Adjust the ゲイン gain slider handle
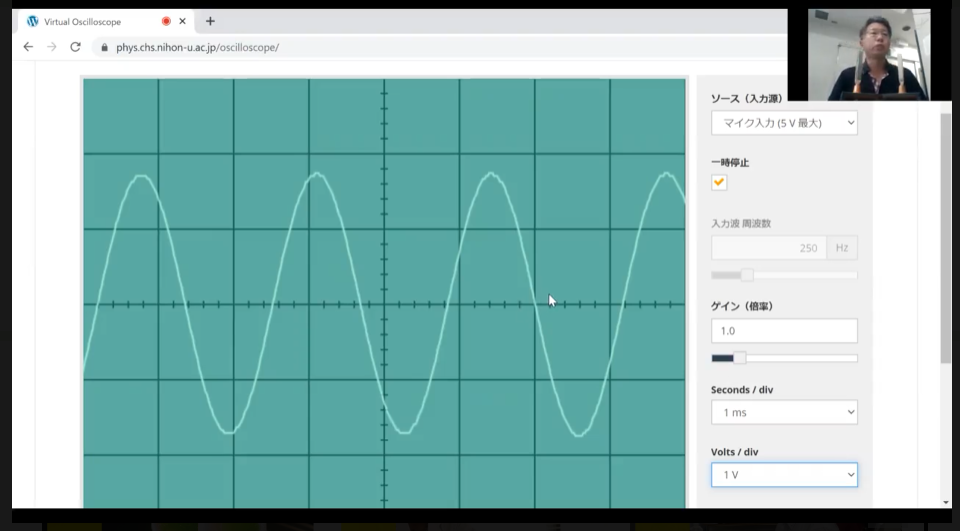This screenshot has height=531, width=960. (x=740, y=358)
